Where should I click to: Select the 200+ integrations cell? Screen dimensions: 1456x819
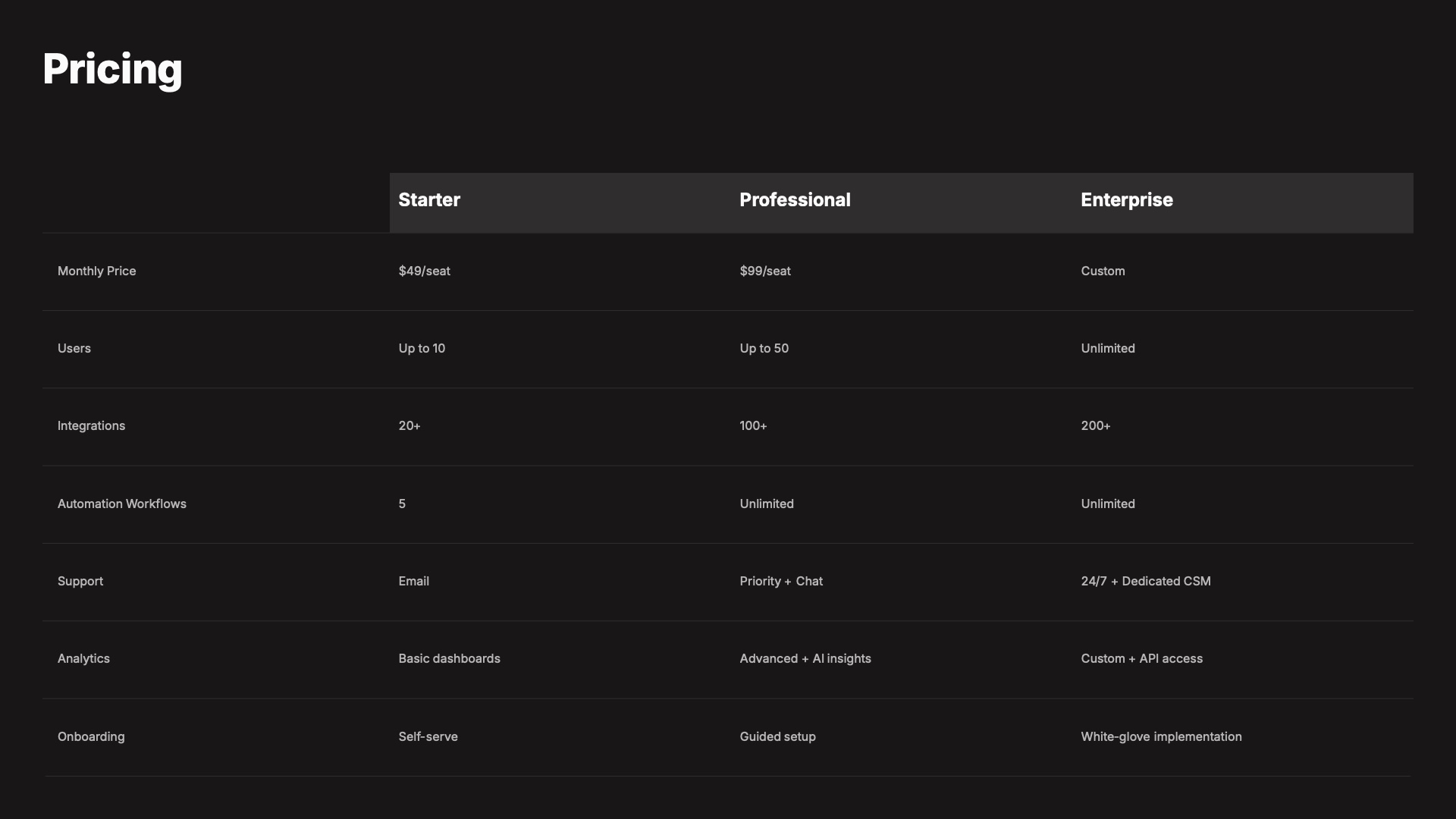[1095, 426]
